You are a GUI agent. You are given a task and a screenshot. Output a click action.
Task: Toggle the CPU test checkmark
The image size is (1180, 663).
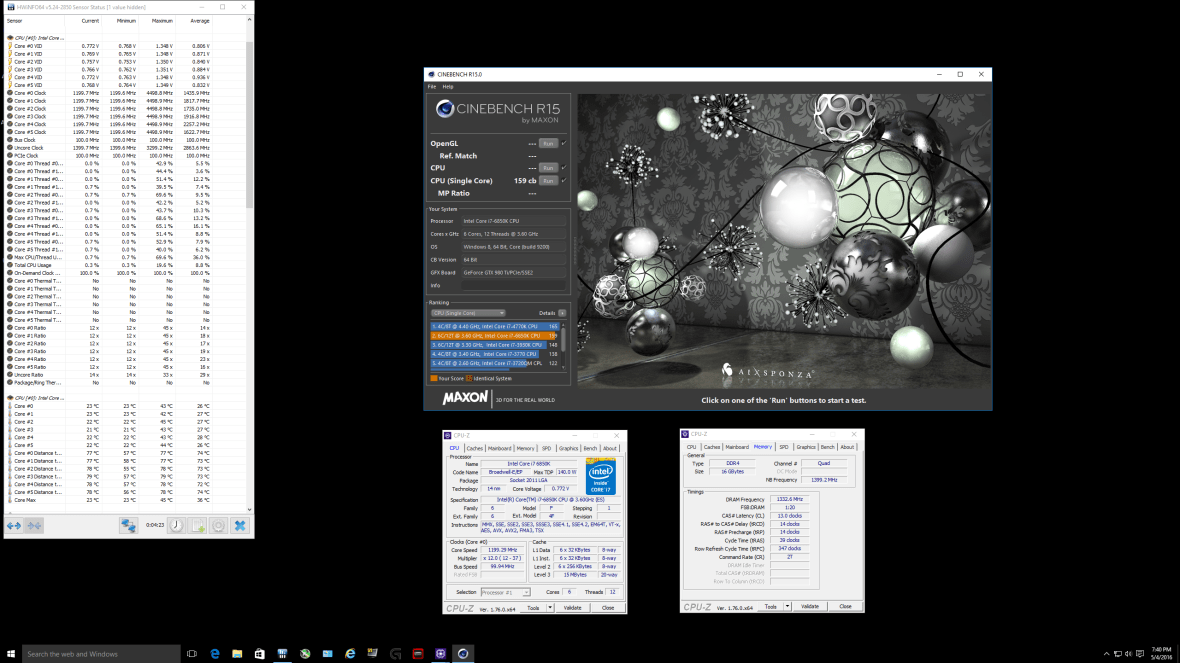(x=564, y=168)
